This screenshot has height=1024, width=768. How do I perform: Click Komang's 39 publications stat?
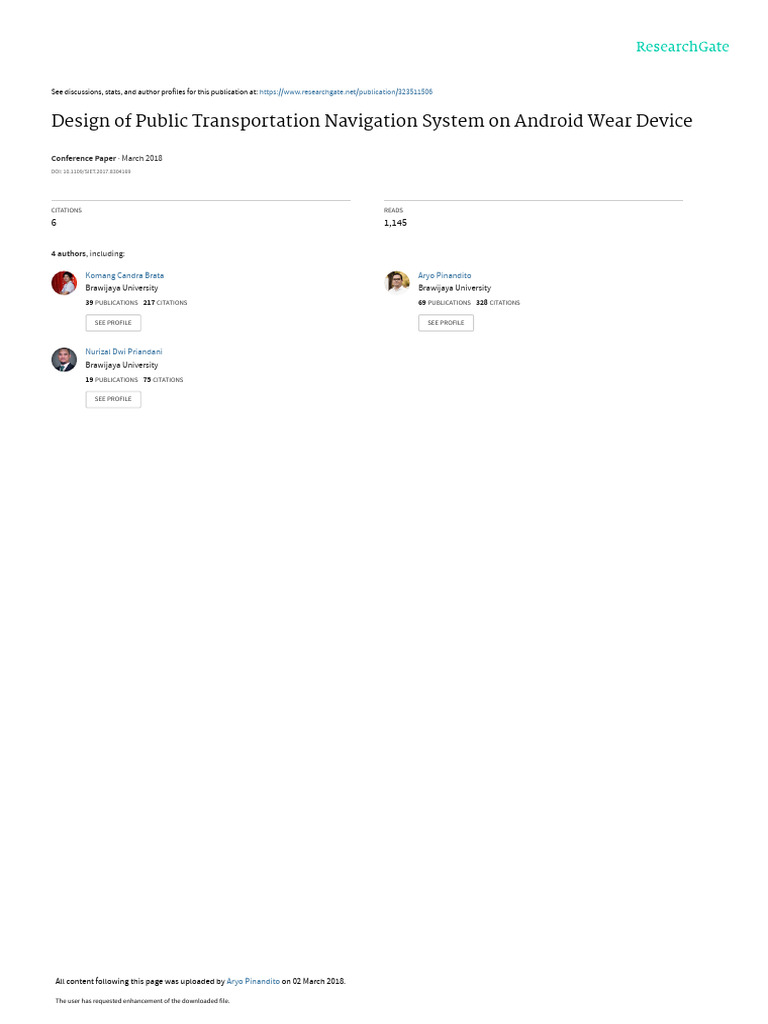112,302
